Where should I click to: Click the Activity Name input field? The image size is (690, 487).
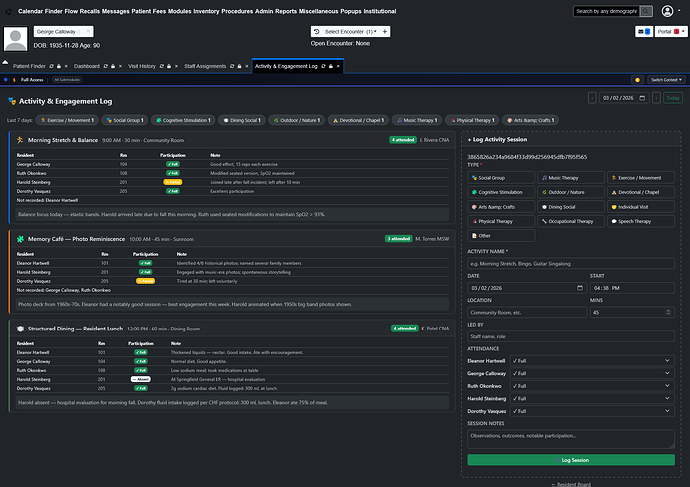pyautogui.click(x=574, y=264)
